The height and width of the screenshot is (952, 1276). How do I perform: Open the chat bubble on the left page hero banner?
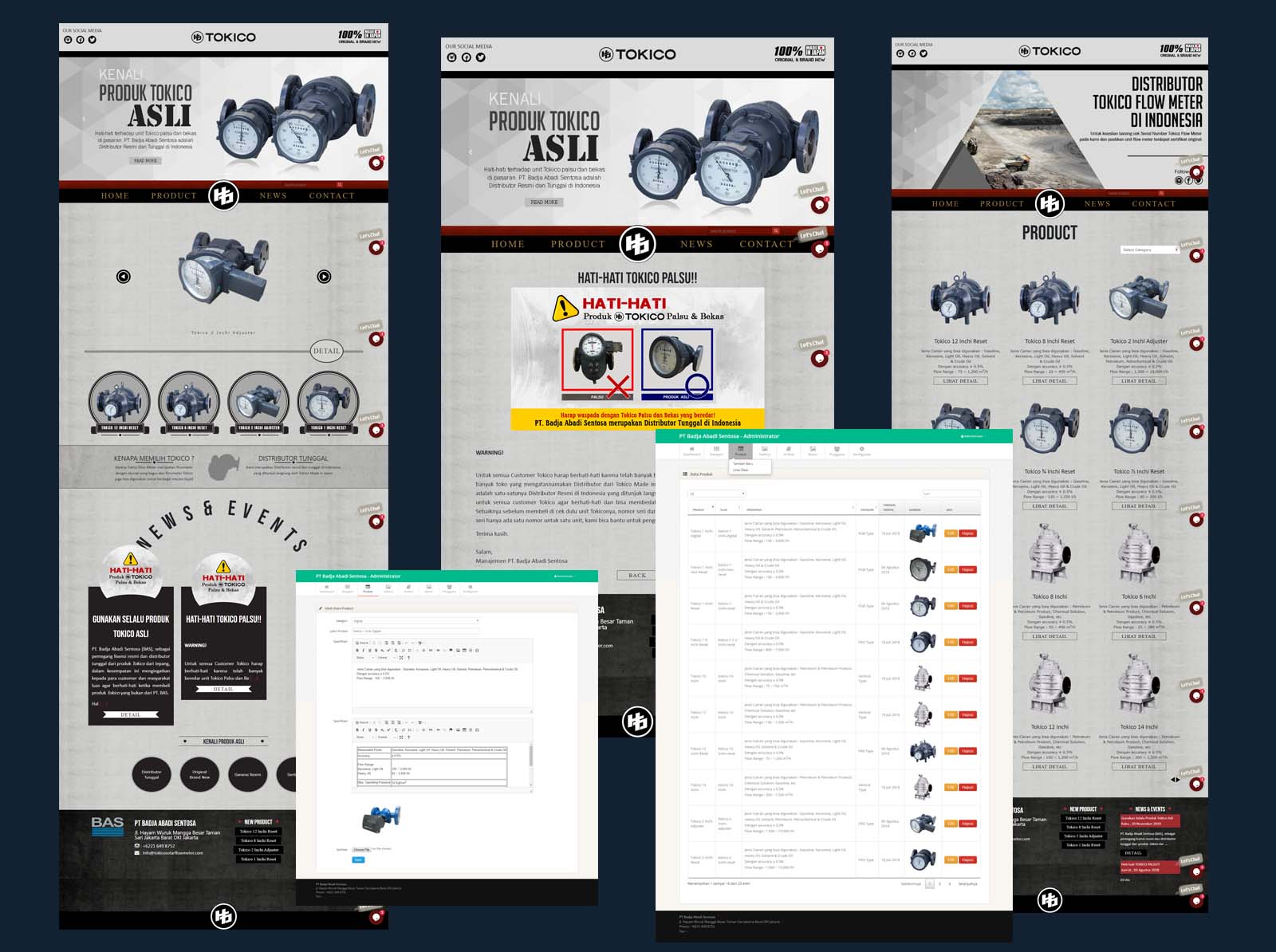click(376, 163)
